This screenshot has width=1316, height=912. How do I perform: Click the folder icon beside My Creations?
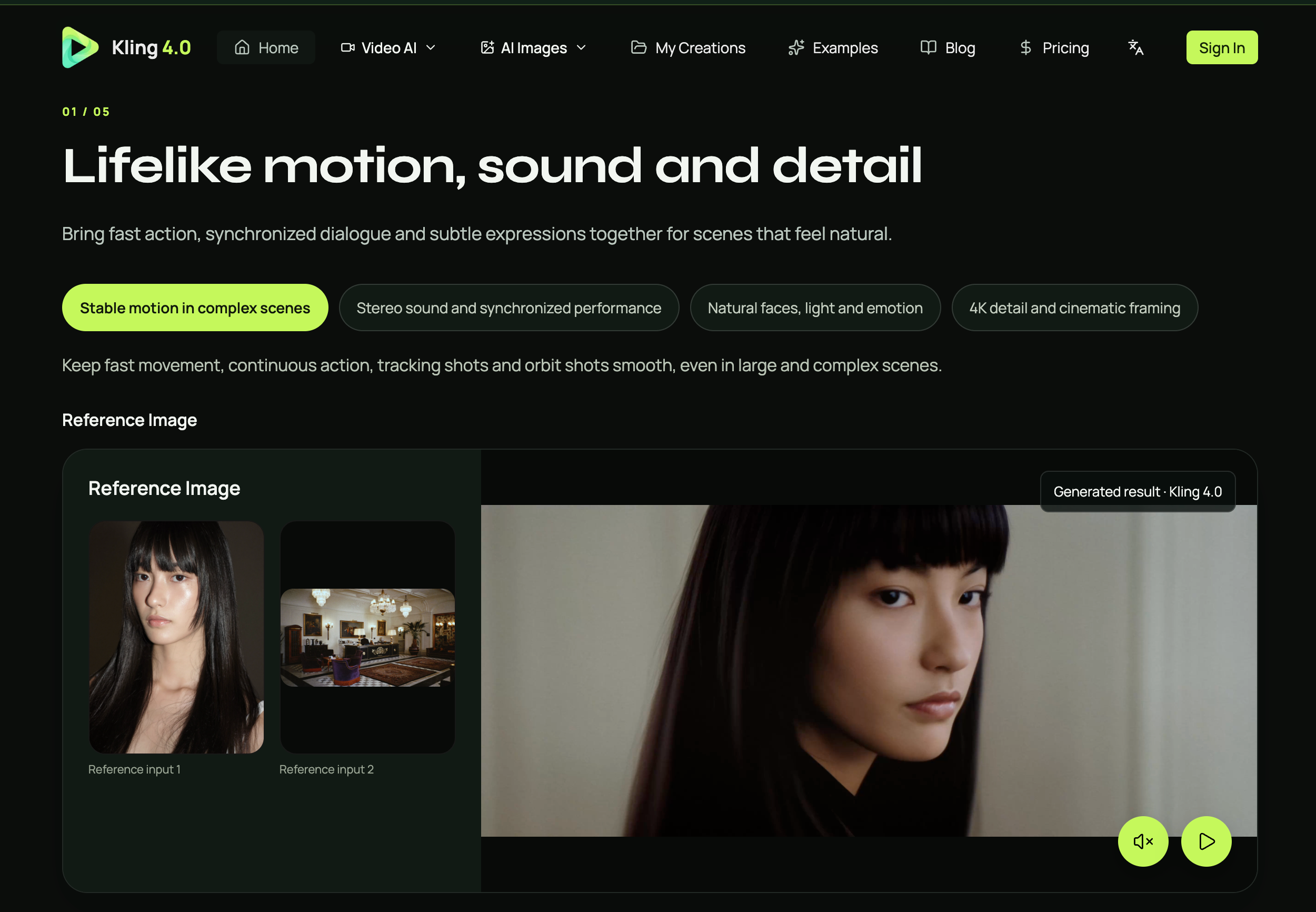(x=639, y=47)
